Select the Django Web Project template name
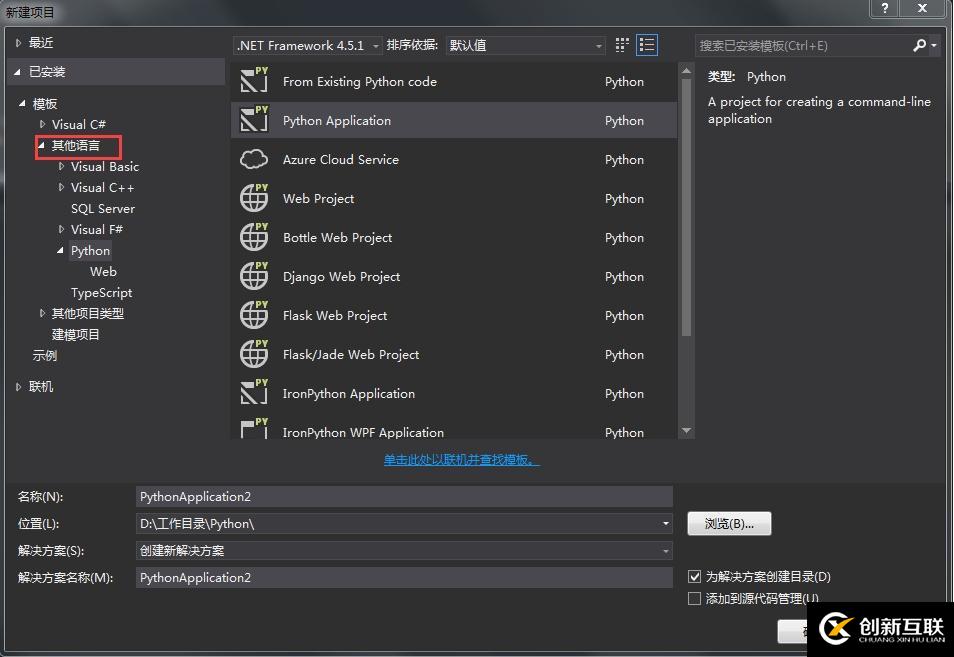This screenshot has width=954, height=657. point(341,276)
